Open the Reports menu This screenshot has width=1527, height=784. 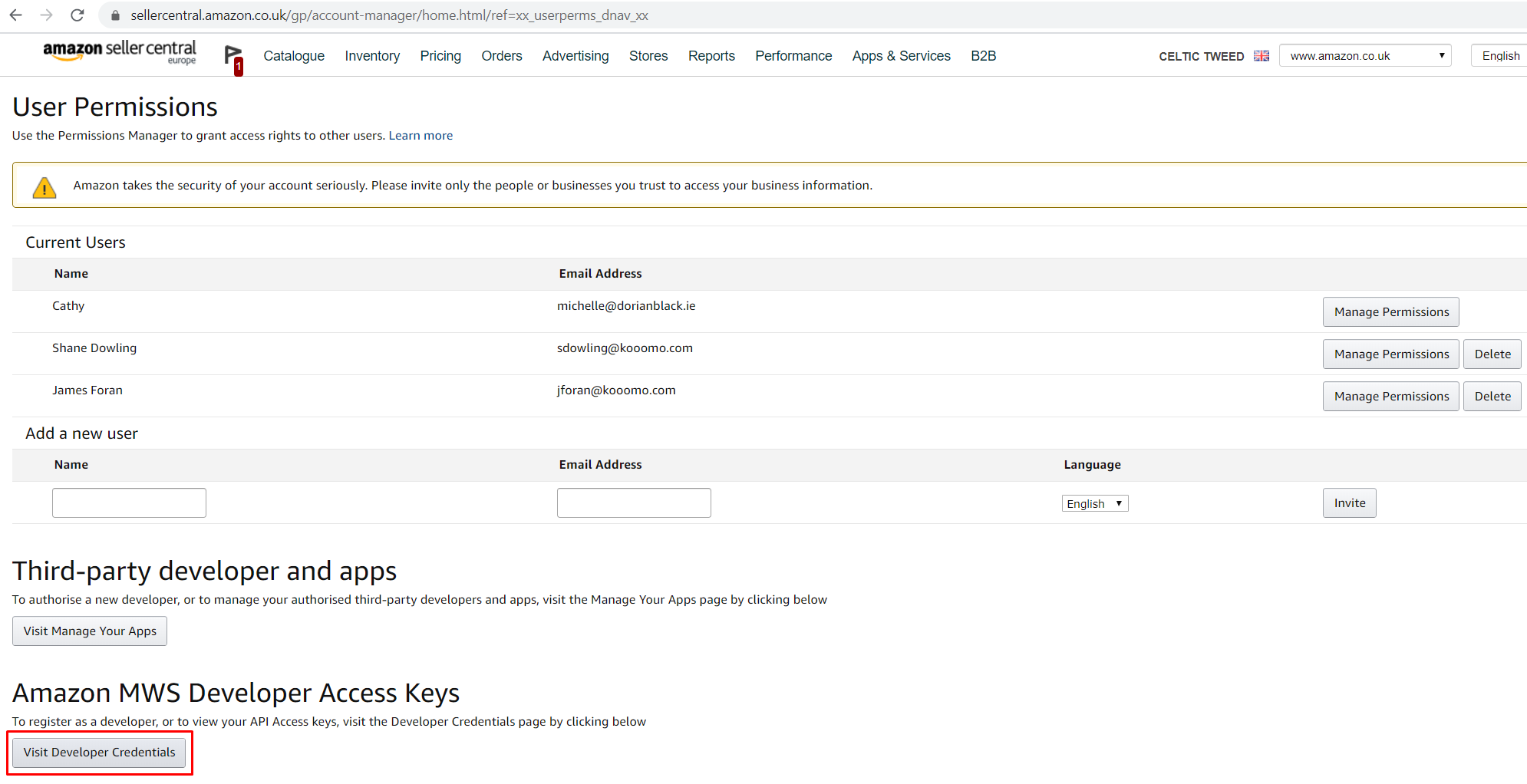point(711,56)
